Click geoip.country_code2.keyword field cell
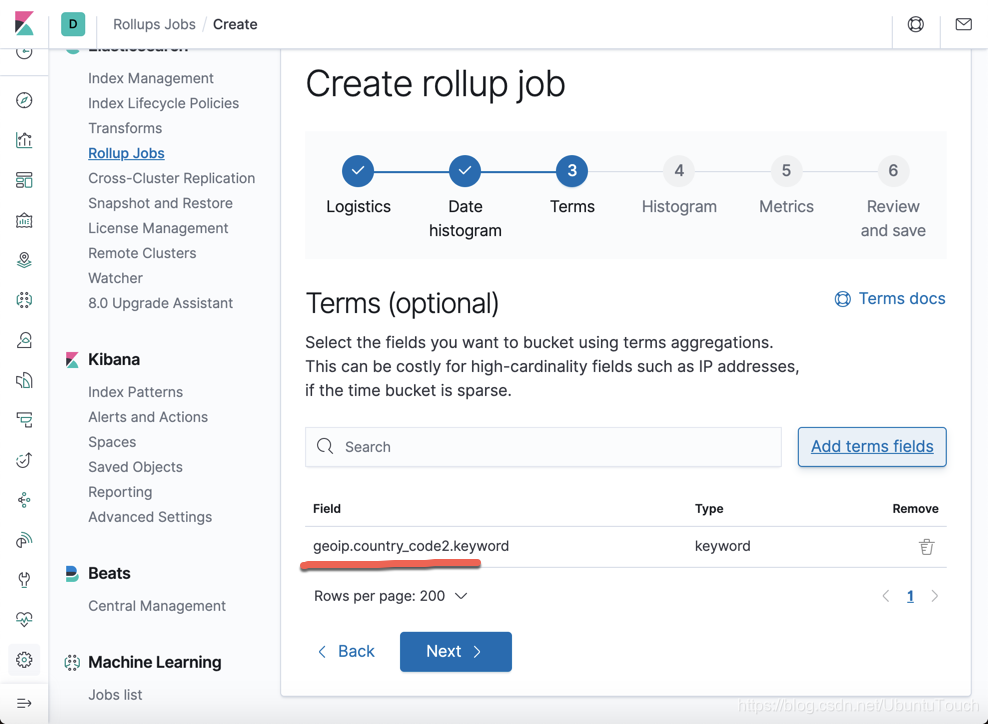The width and height of the screenshot is (988, 724). pos(411,546)
